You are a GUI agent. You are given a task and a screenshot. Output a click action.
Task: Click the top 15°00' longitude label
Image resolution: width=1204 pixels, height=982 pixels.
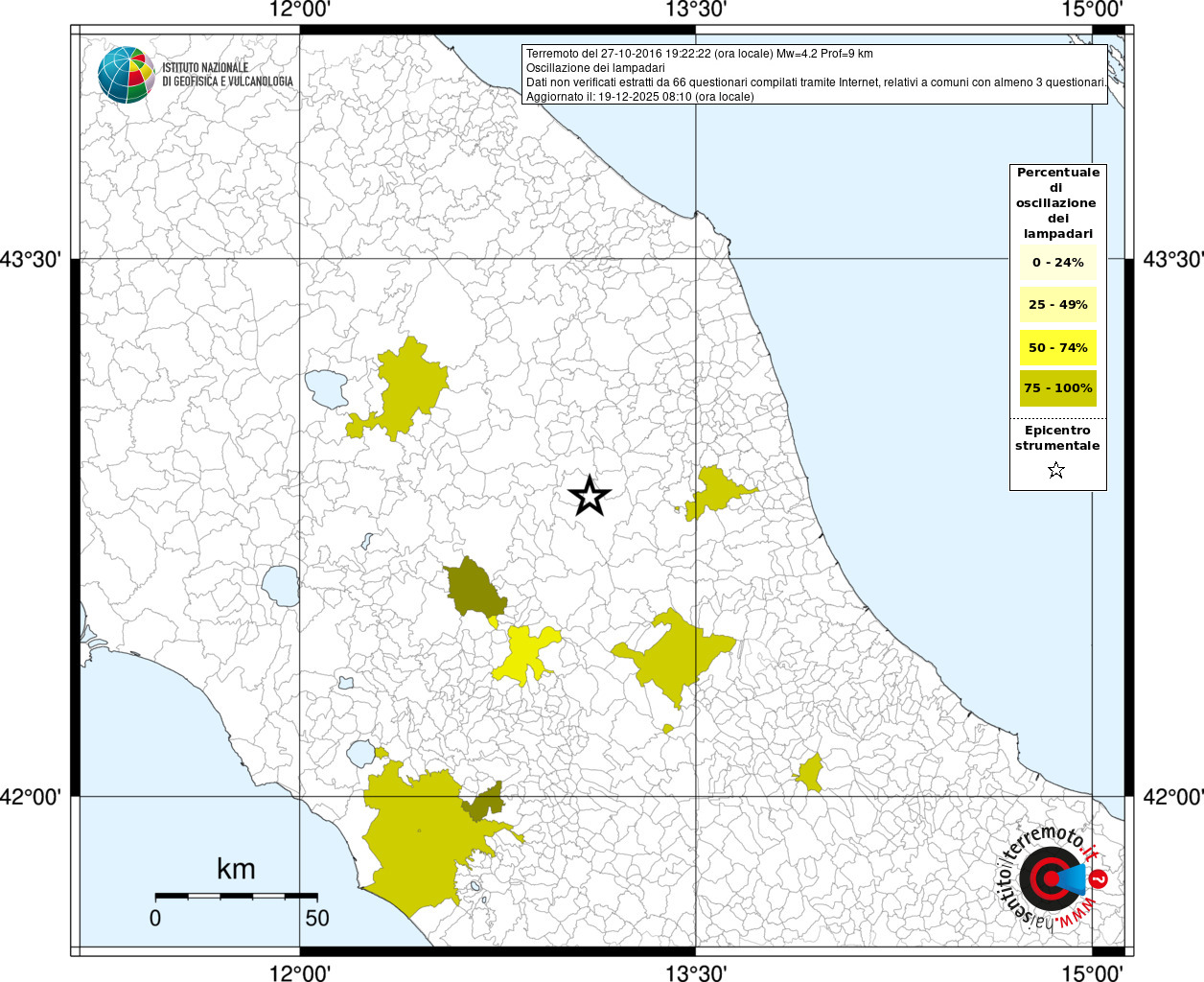pos(1092,10)
